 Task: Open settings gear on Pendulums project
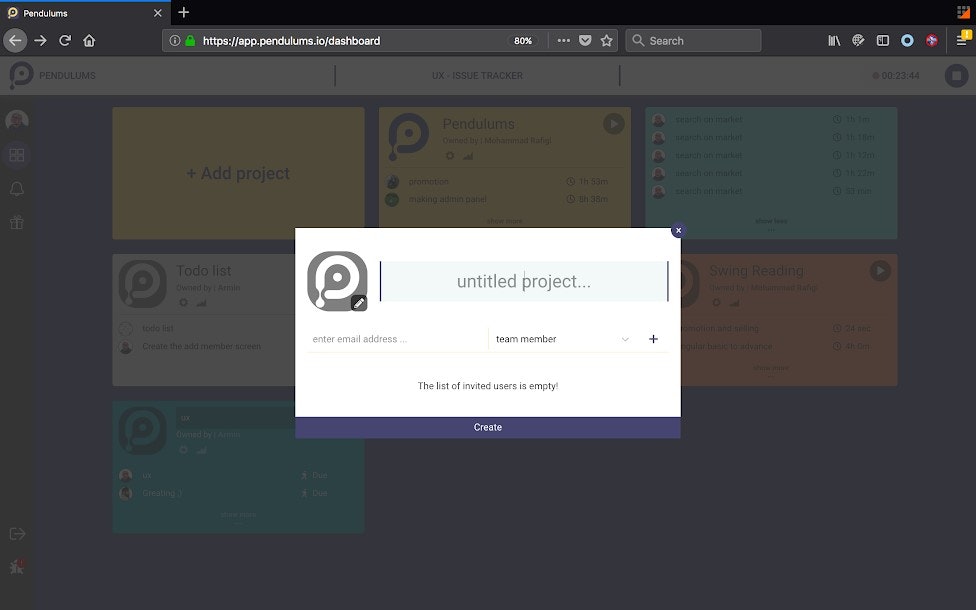click(449, 156)
